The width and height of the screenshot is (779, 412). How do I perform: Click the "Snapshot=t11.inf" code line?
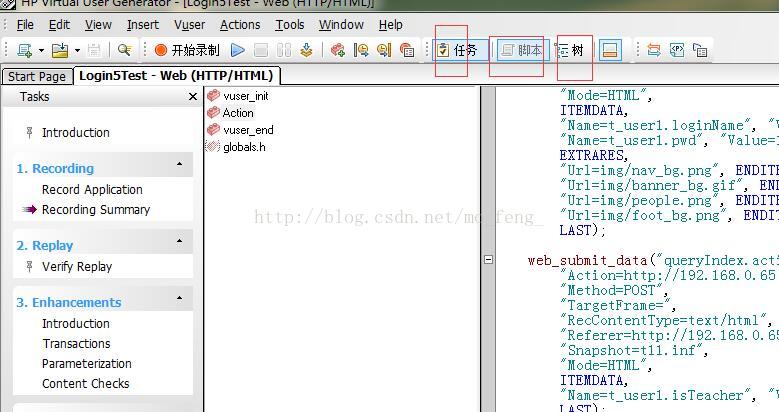(634, 350)
